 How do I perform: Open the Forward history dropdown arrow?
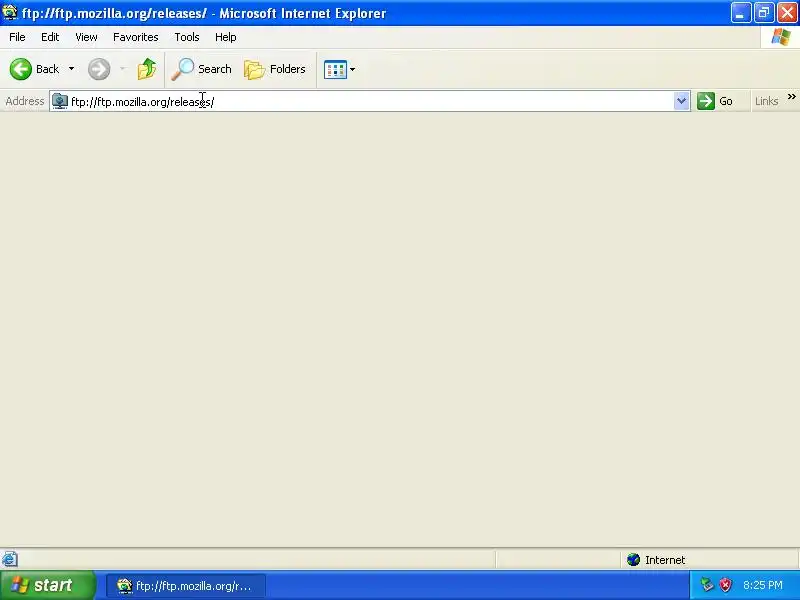coord(122,69)
